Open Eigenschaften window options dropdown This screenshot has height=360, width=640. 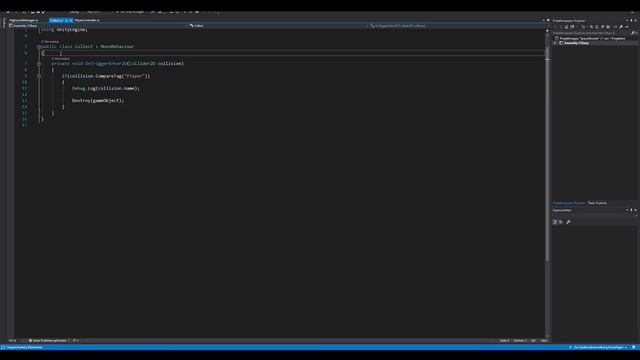click(x=627, y=210)
